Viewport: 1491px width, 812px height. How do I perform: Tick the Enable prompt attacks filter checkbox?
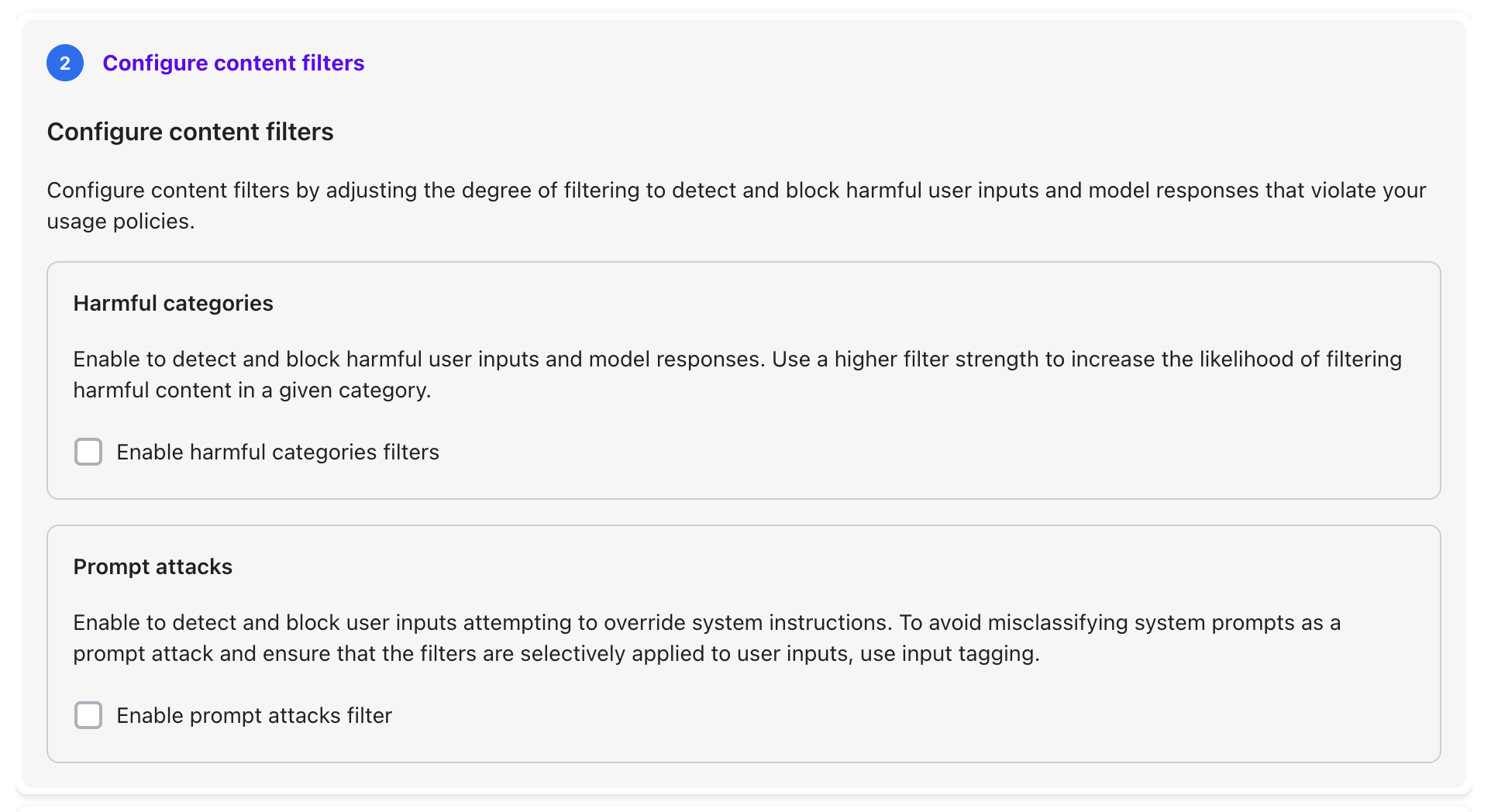(88, 715)
